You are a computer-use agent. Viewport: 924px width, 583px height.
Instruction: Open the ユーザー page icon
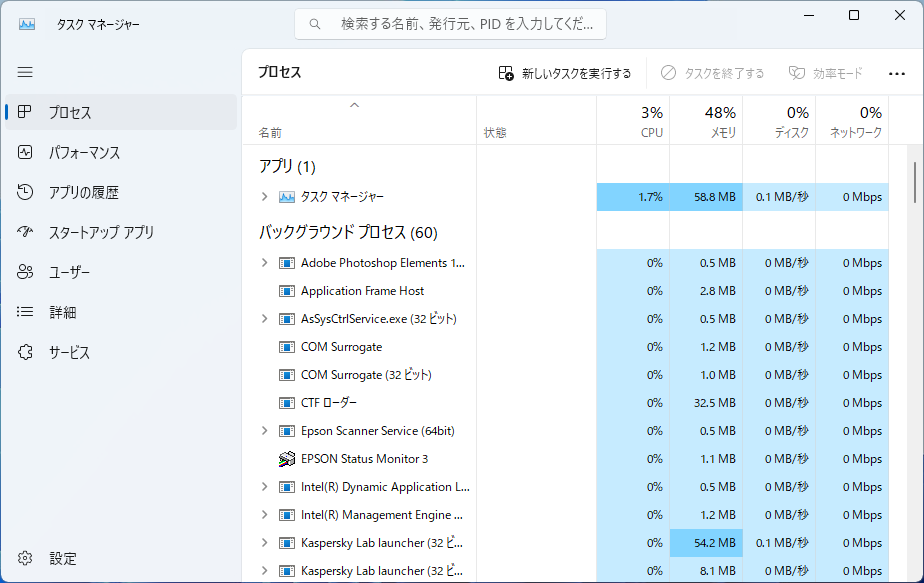point(25,272)
